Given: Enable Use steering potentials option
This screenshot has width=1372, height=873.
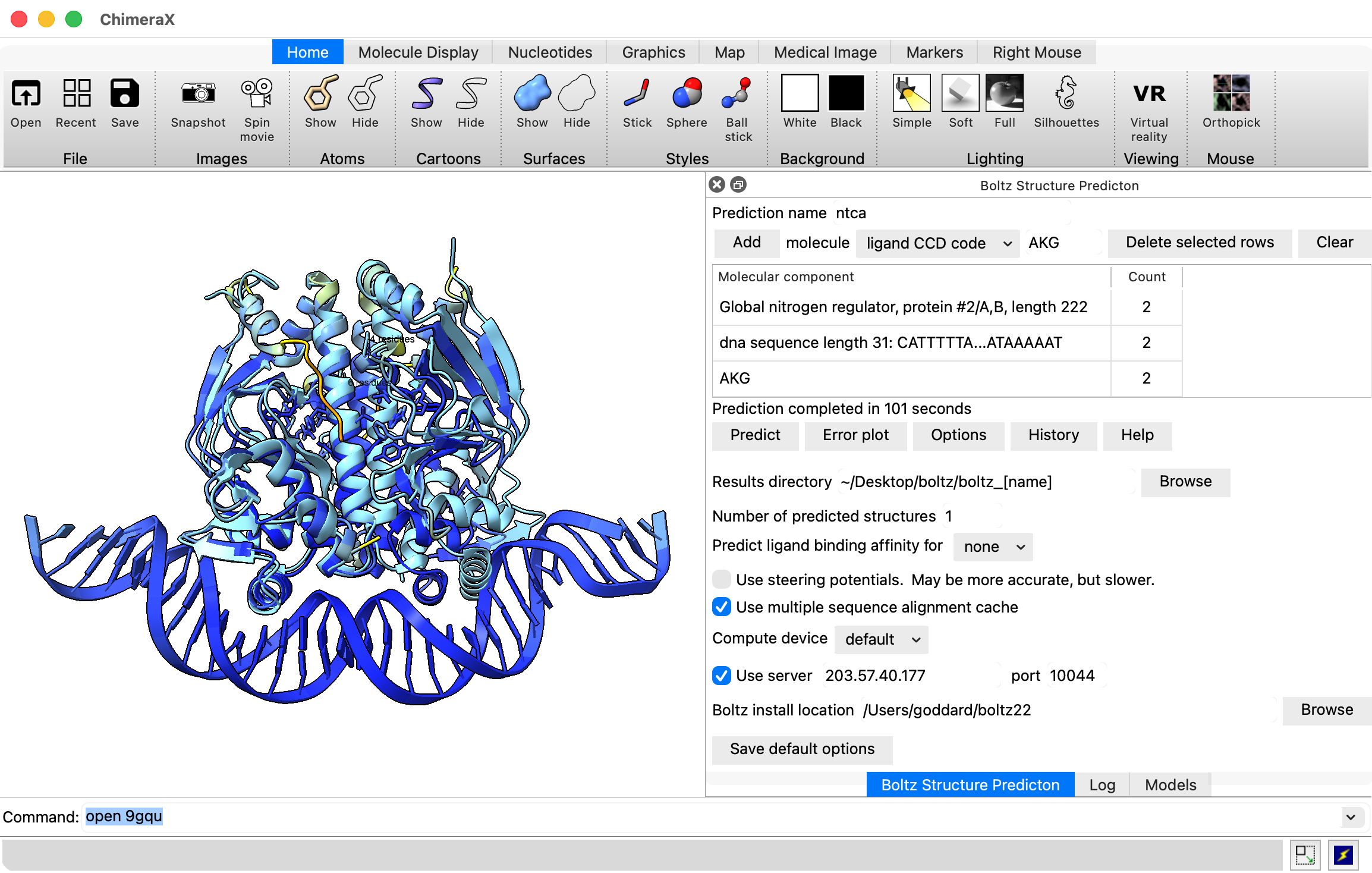Looking at the screenshot, I should [x=721, y=579].
